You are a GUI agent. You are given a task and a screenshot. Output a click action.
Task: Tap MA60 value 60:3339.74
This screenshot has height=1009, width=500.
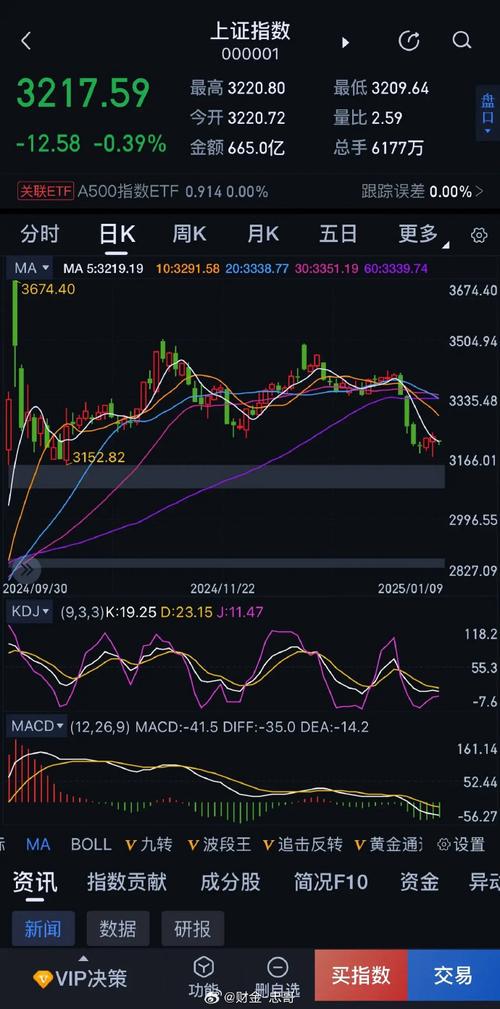point(396,268)
